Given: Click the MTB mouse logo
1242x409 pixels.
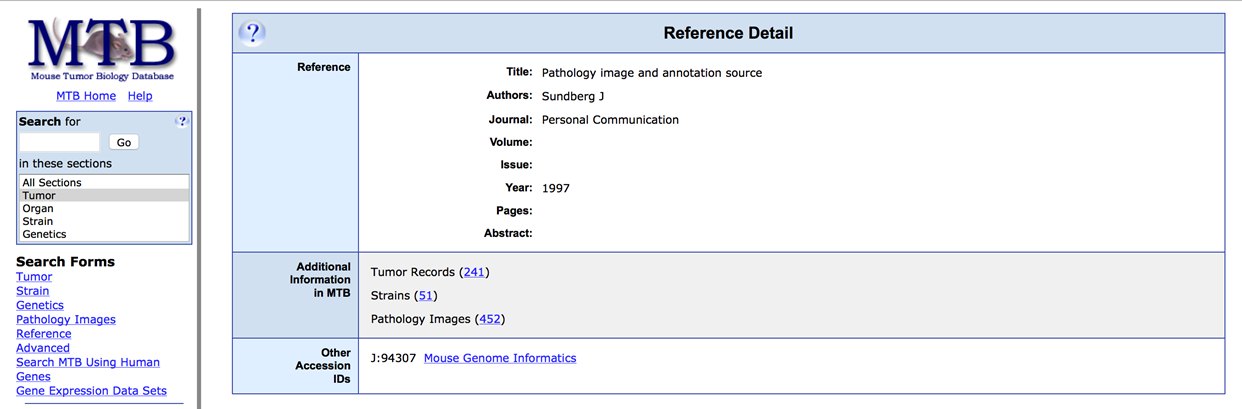Looking at the screenshot, I should [x=101, y=45].
